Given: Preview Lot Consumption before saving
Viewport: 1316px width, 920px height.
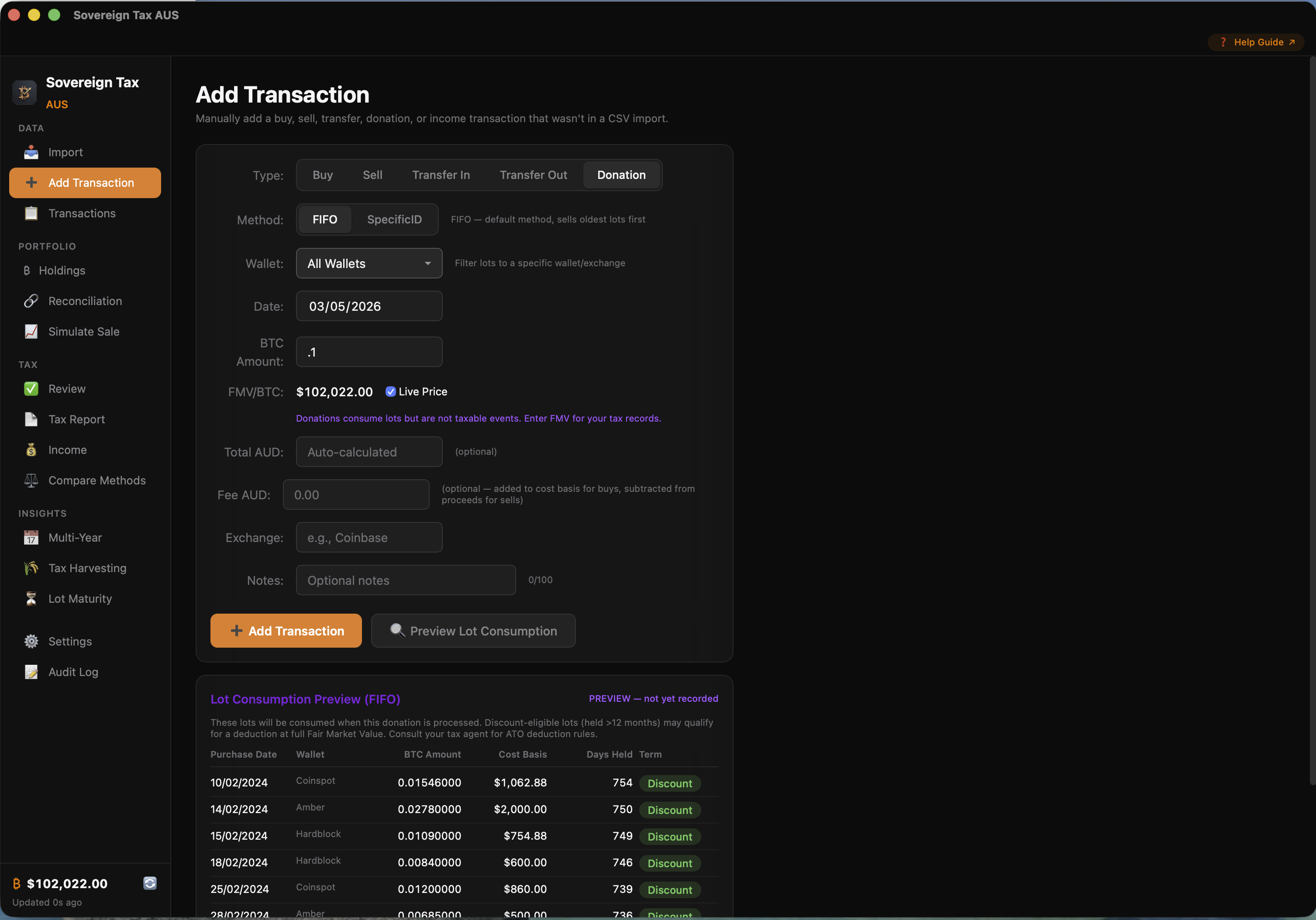Looking at the screenshot, I should pyautogui.click(x=473, y=630).
